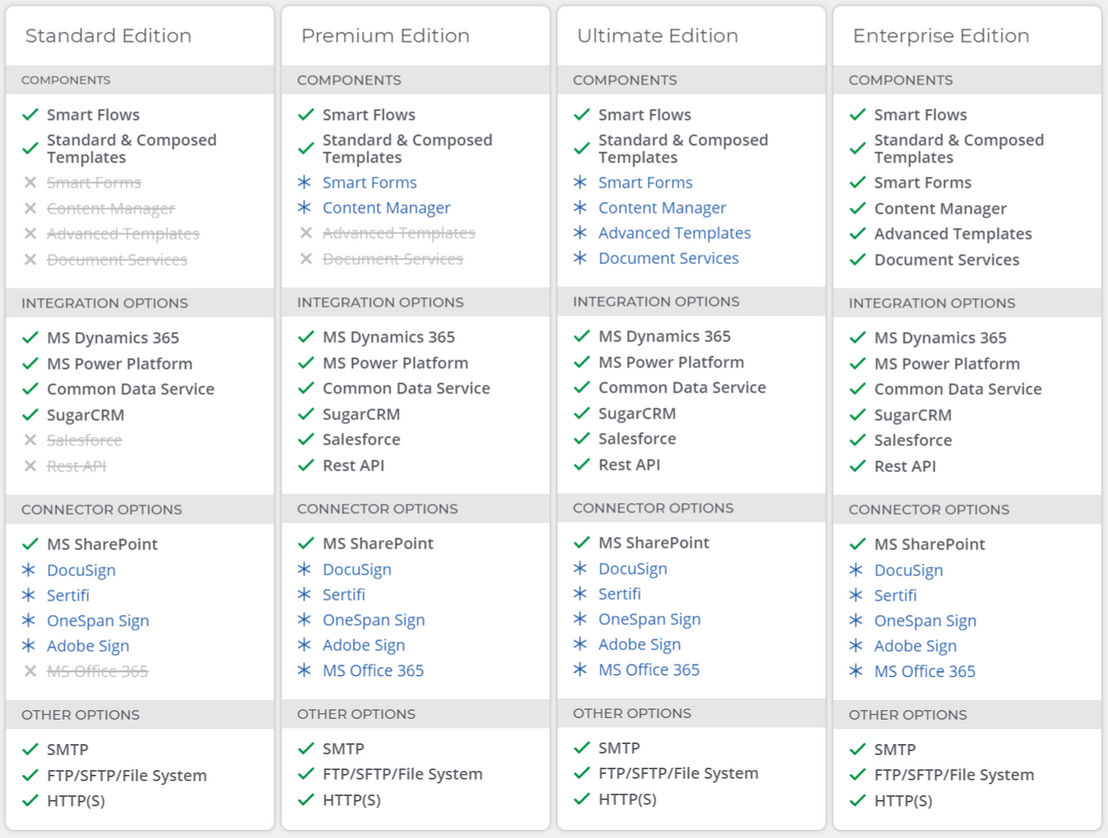Select the Premium Edition card title
This screenshot has width=1108, height=838.
385,35
